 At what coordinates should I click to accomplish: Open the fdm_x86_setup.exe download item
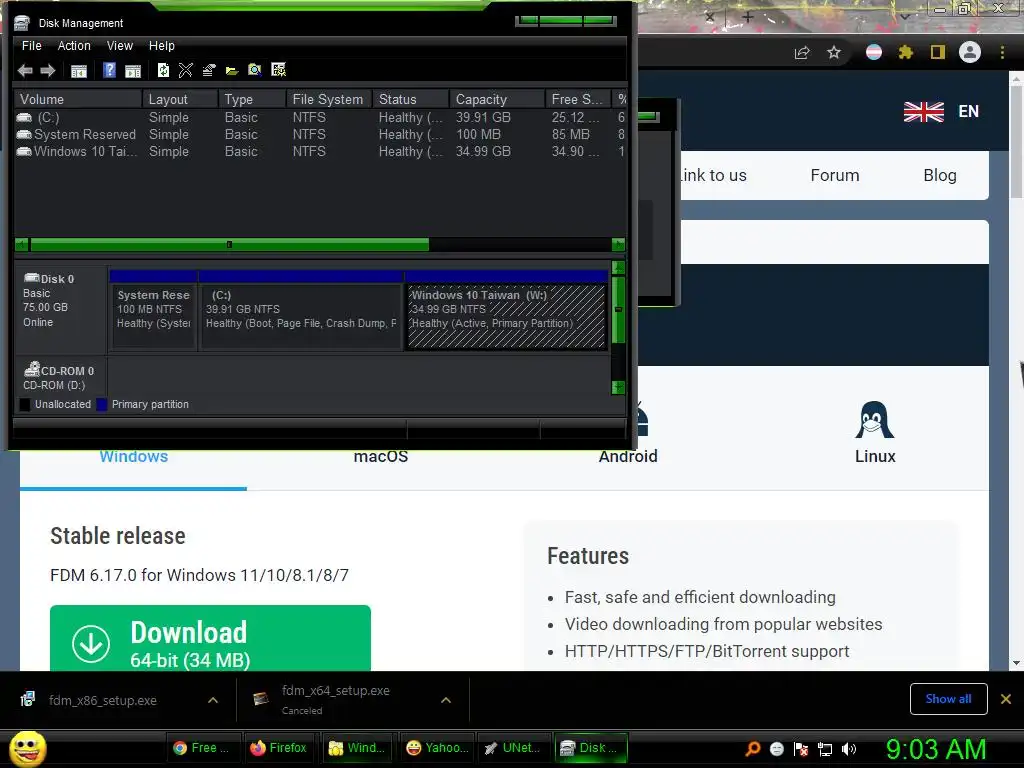tap(103, 700)
